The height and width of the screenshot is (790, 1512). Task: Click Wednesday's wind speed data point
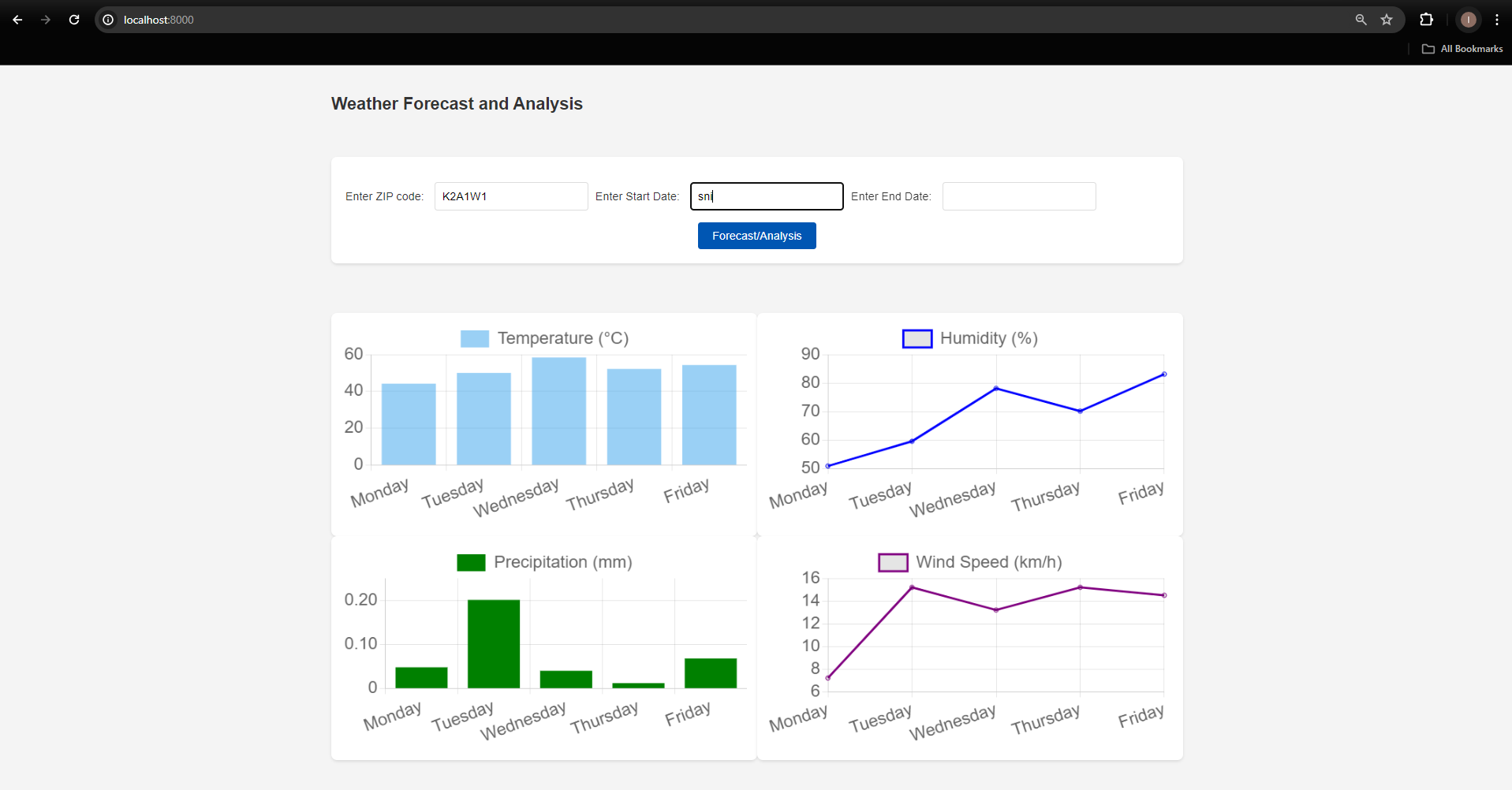pos(996,610)
